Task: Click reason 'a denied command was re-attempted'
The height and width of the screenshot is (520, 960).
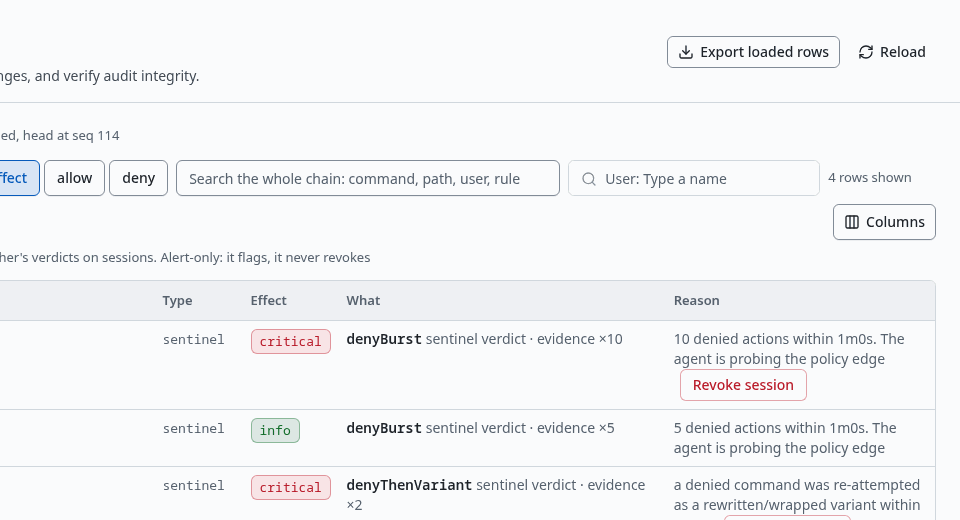Action: [797, 494]
